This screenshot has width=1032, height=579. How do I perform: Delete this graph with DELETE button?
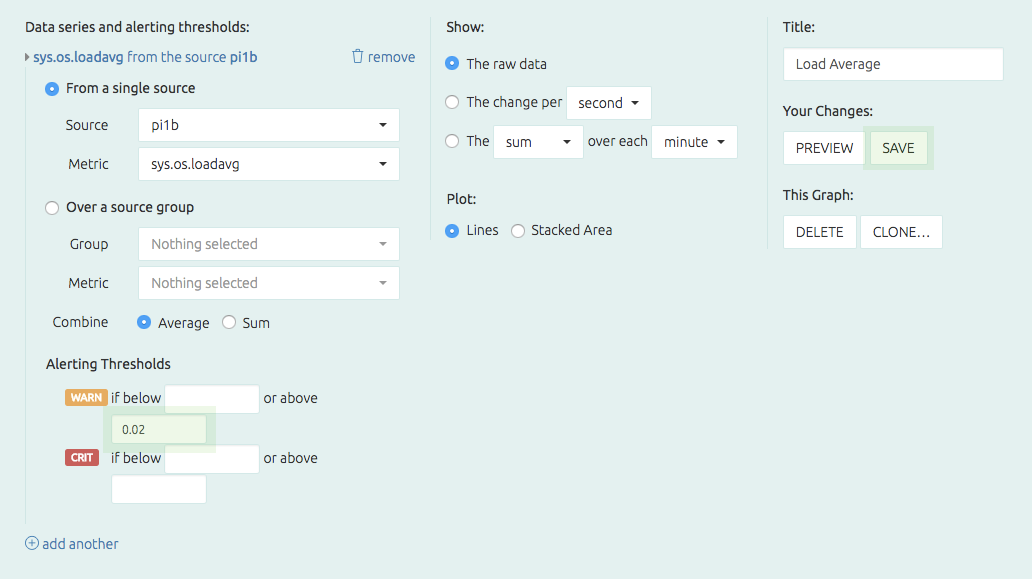(x=819, y=232)
